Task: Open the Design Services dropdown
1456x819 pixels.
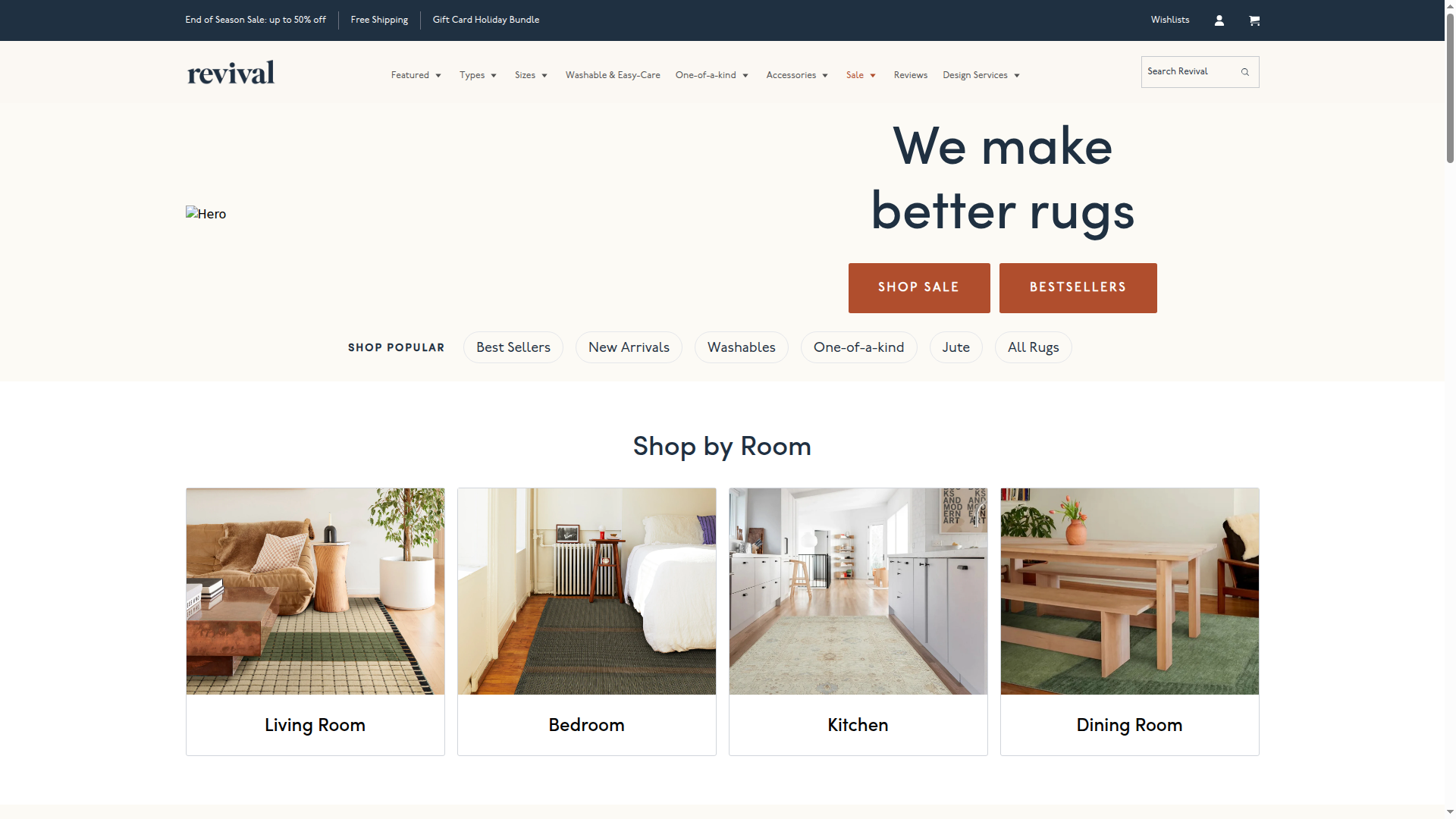Action: tap(981, 75)
